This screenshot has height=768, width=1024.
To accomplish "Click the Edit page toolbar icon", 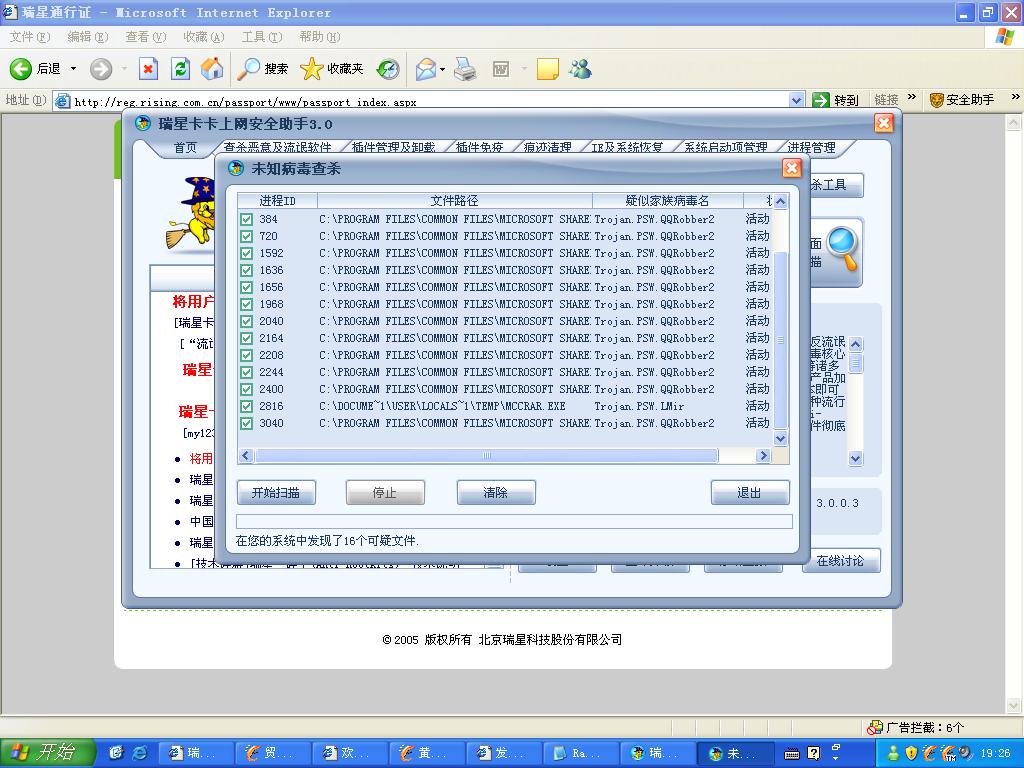I will [x=501, y=69].
